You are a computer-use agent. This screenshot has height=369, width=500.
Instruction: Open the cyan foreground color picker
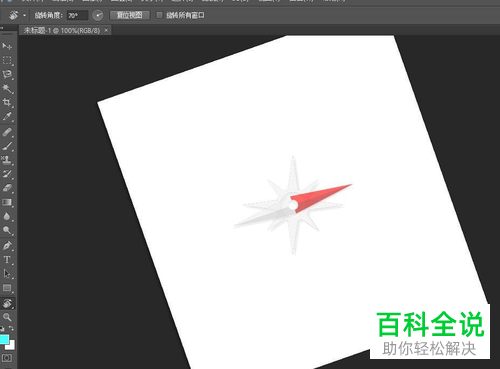coord(4,339)
